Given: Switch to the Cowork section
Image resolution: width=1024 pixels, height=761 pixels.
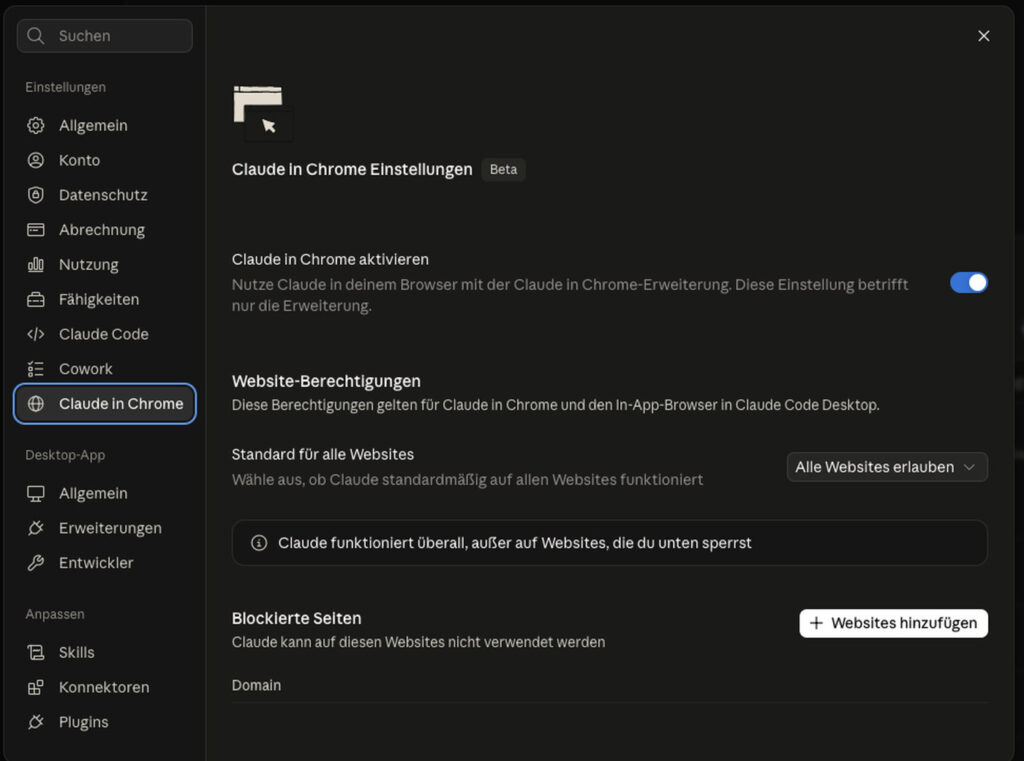Looking at the screenshot, I should pyautogui.click(x=104, y=369).
